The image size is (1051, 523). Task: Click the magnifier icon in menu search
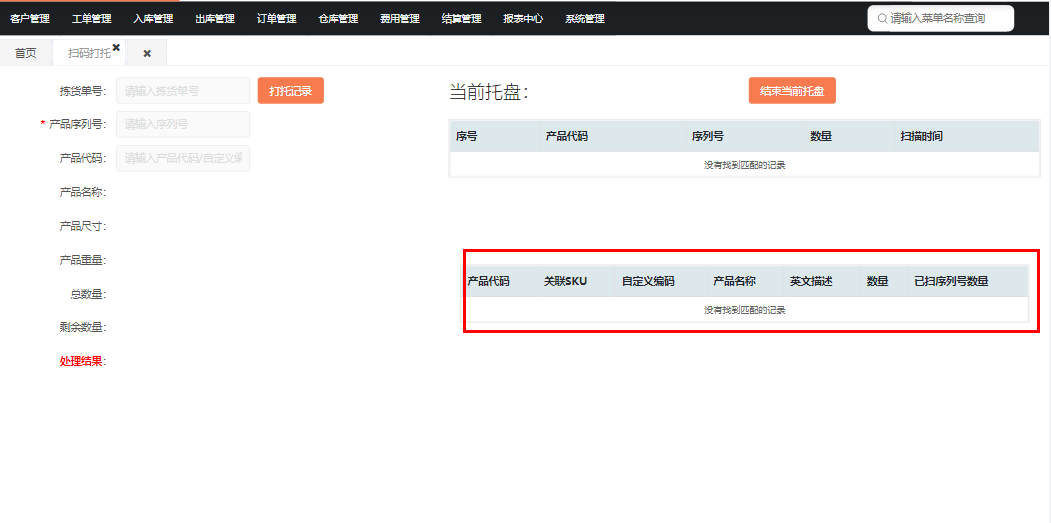(883, 19)
